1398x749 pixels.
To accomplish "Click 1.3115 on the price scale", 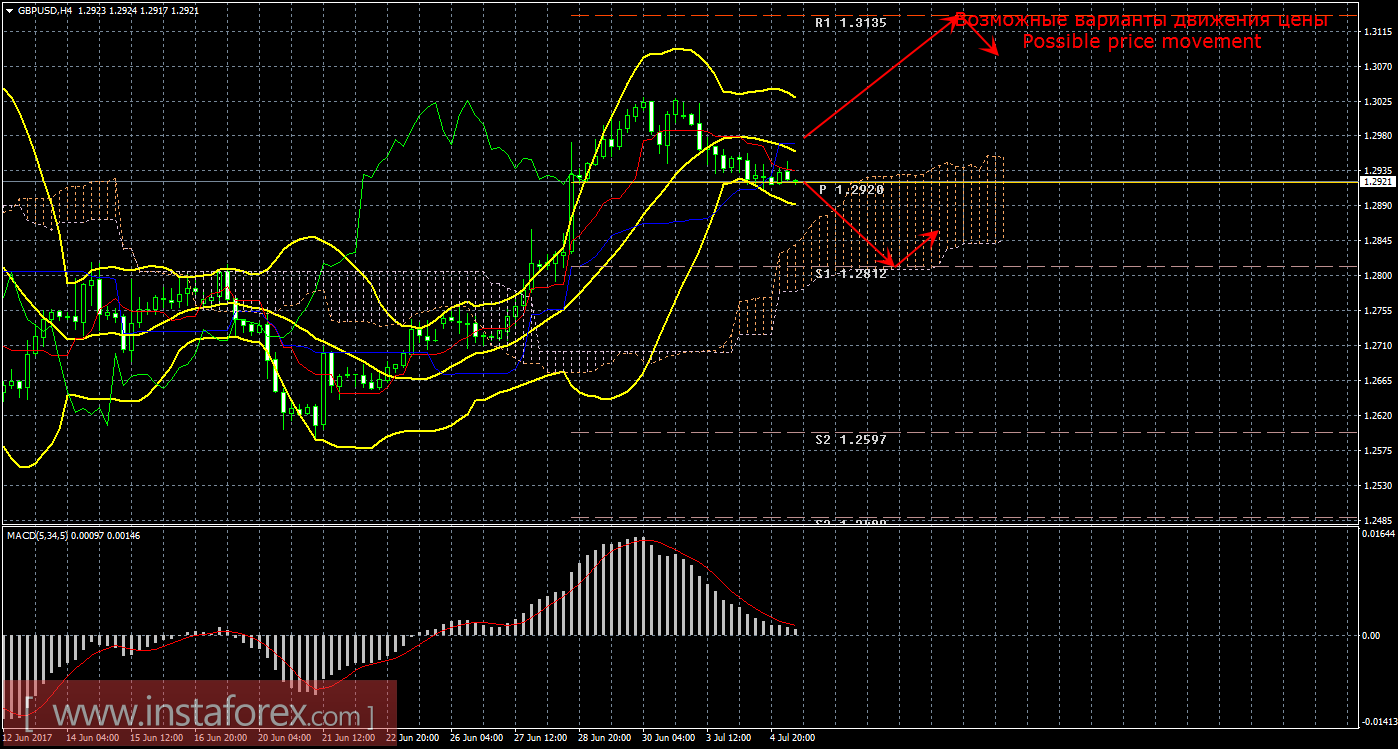I will [1378, 32].
